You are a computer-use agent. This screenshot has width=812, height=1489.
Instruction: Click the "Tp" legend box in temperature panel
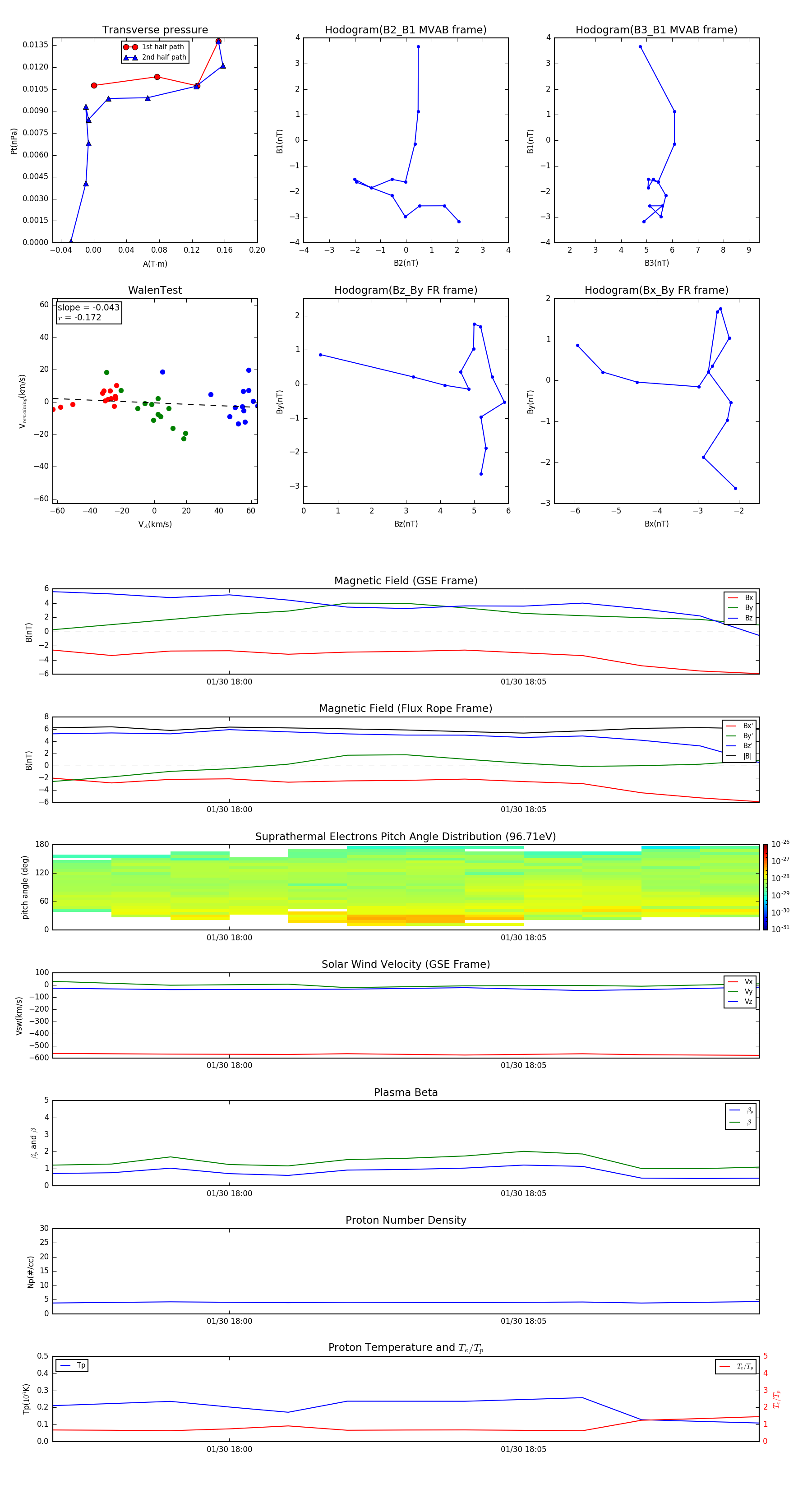72,1365
